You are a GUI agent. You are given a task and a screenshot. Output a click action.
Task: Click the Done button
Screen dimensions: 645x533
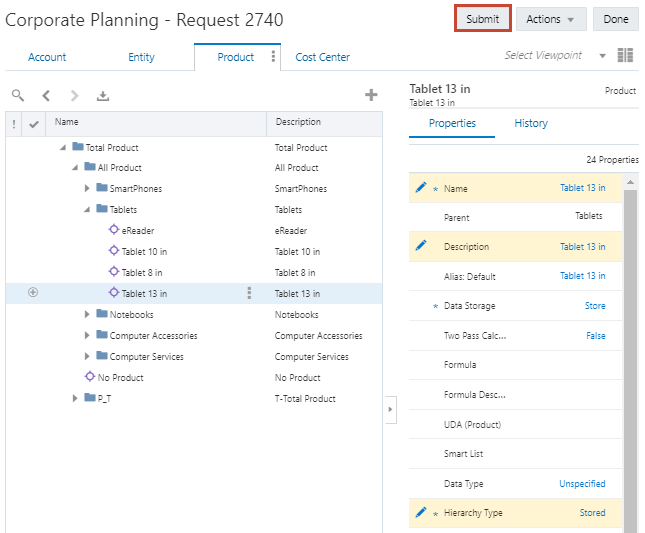pyautogui.click(x=616, y=19)
